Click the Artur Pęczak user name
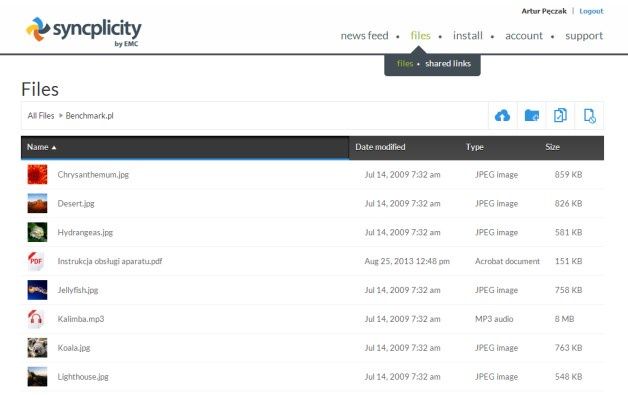This screenshot has width=628, height=395. tap(544, 11)
